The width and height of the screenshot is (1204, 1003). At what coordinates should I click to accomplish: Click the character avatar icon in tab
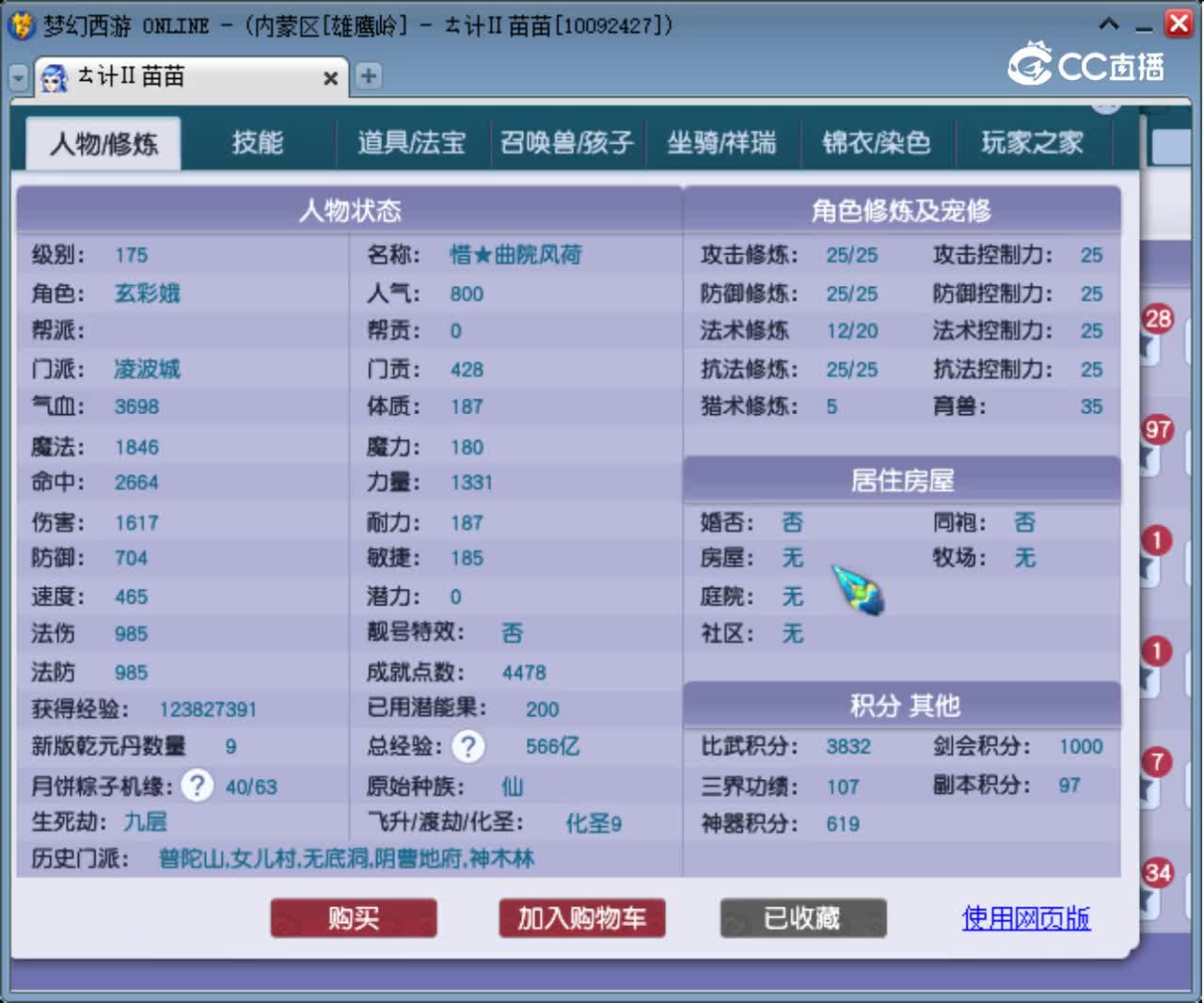click(55, 78)
